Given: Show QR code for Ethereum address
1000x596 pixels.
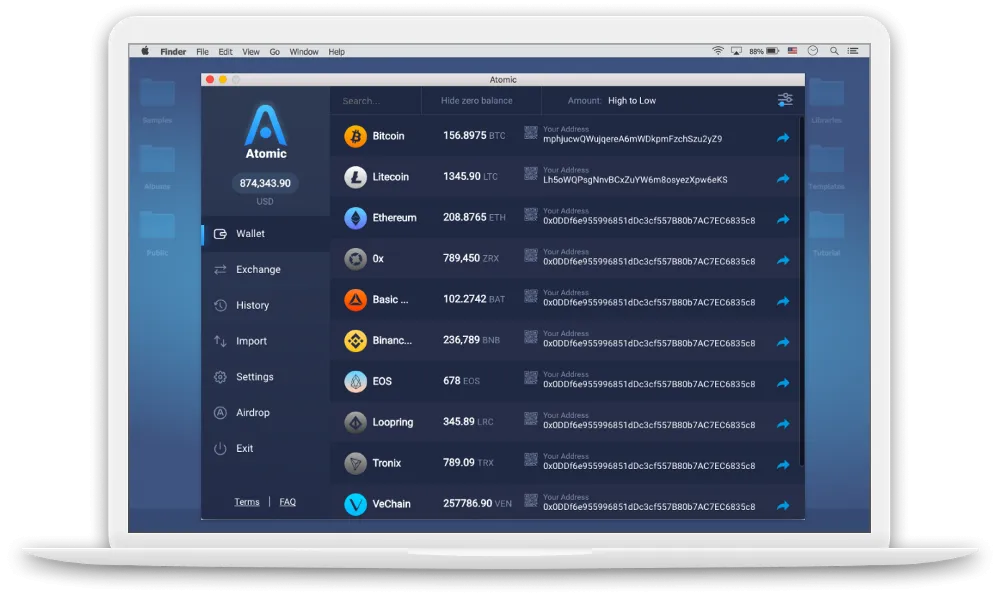Looking at the screenshot, I should click(x=531, y=214).
